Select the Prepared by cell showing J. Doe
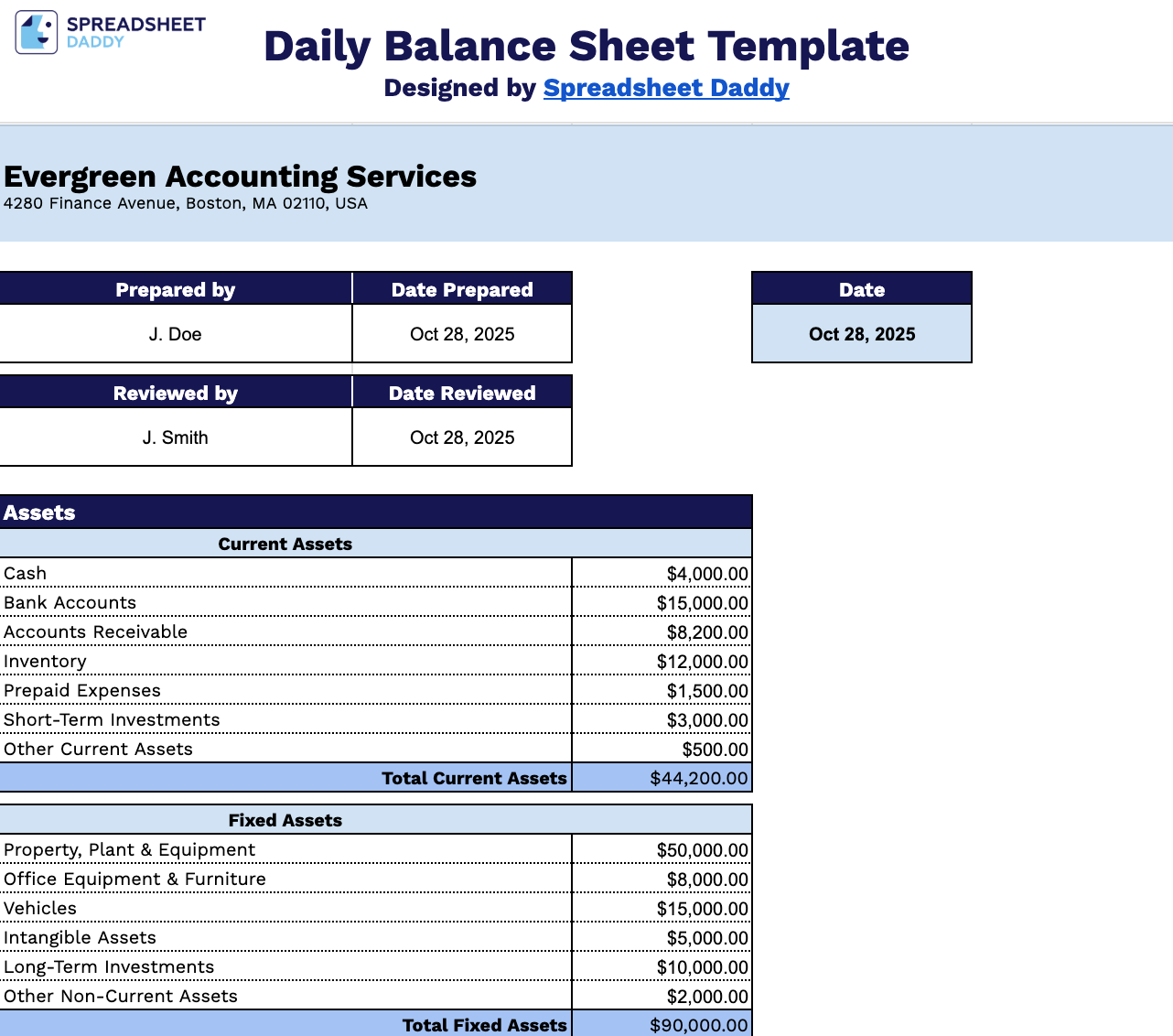This screenshot has width=1173, height=1036. click(175, 333)
